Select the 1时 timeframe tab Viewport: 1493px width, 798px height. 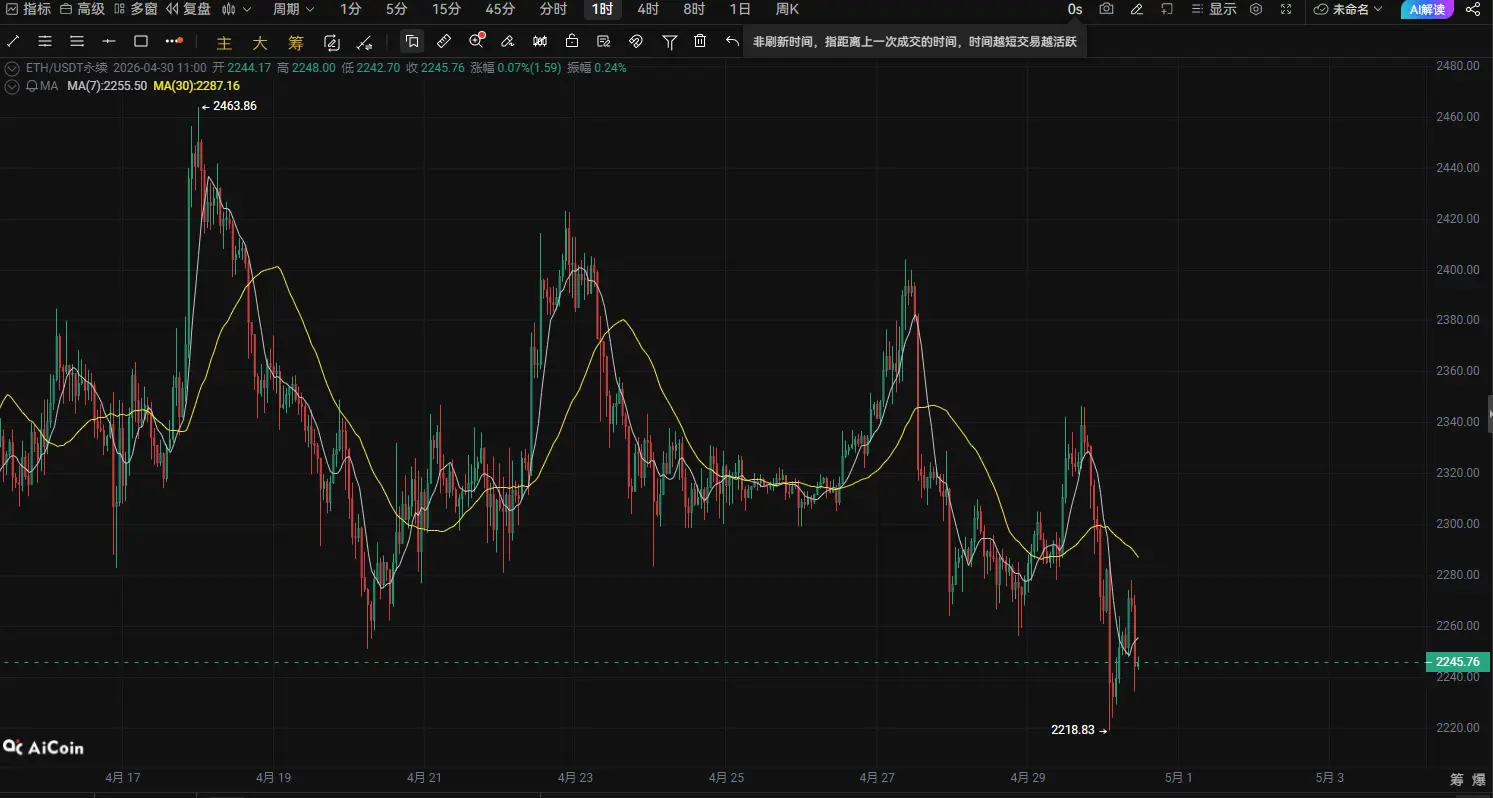[603, 9]
